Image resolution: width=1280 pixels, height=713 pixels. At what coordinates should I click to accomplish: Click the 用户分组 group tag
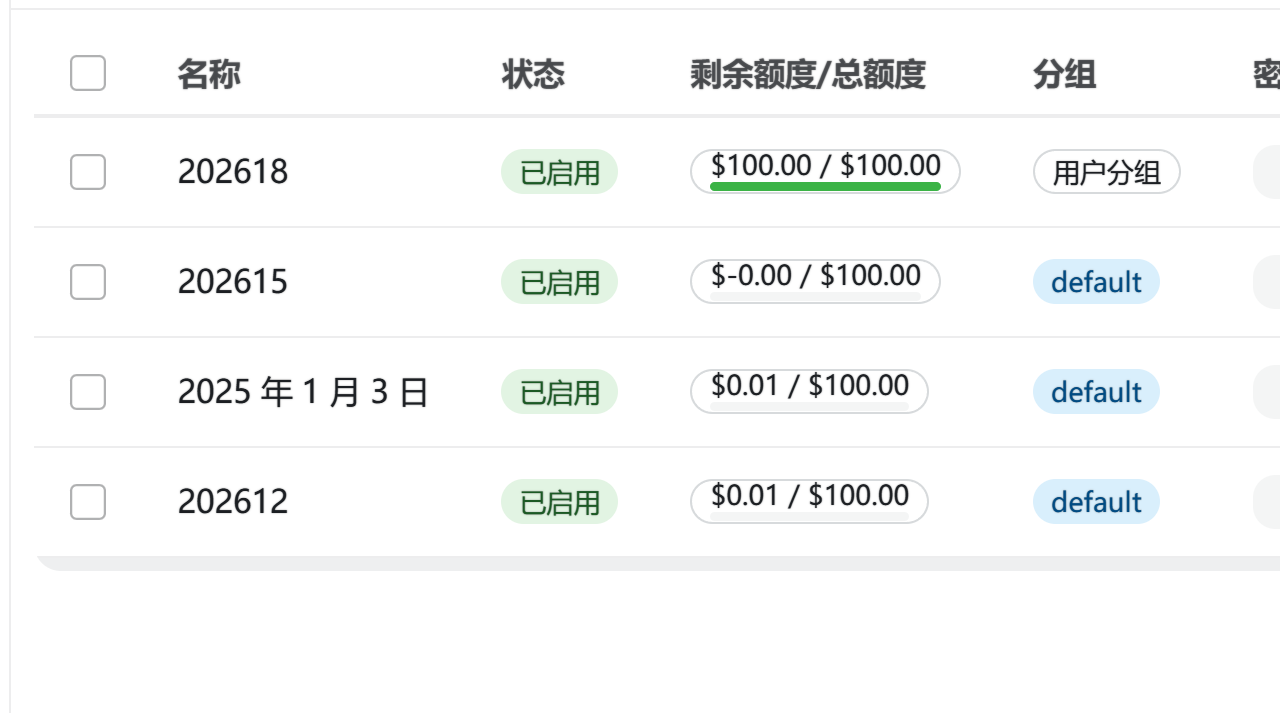point(1107,172)
